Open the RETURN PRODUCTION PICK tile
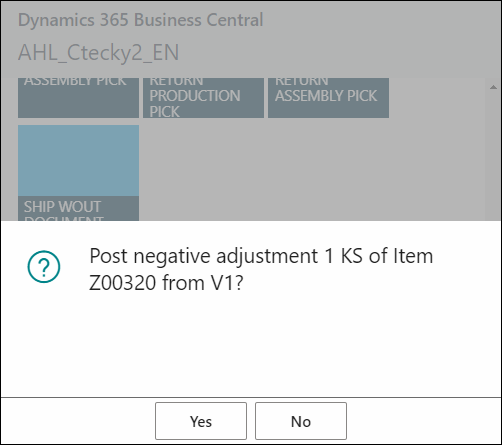The image size is (502, 445). coord(203,98)
